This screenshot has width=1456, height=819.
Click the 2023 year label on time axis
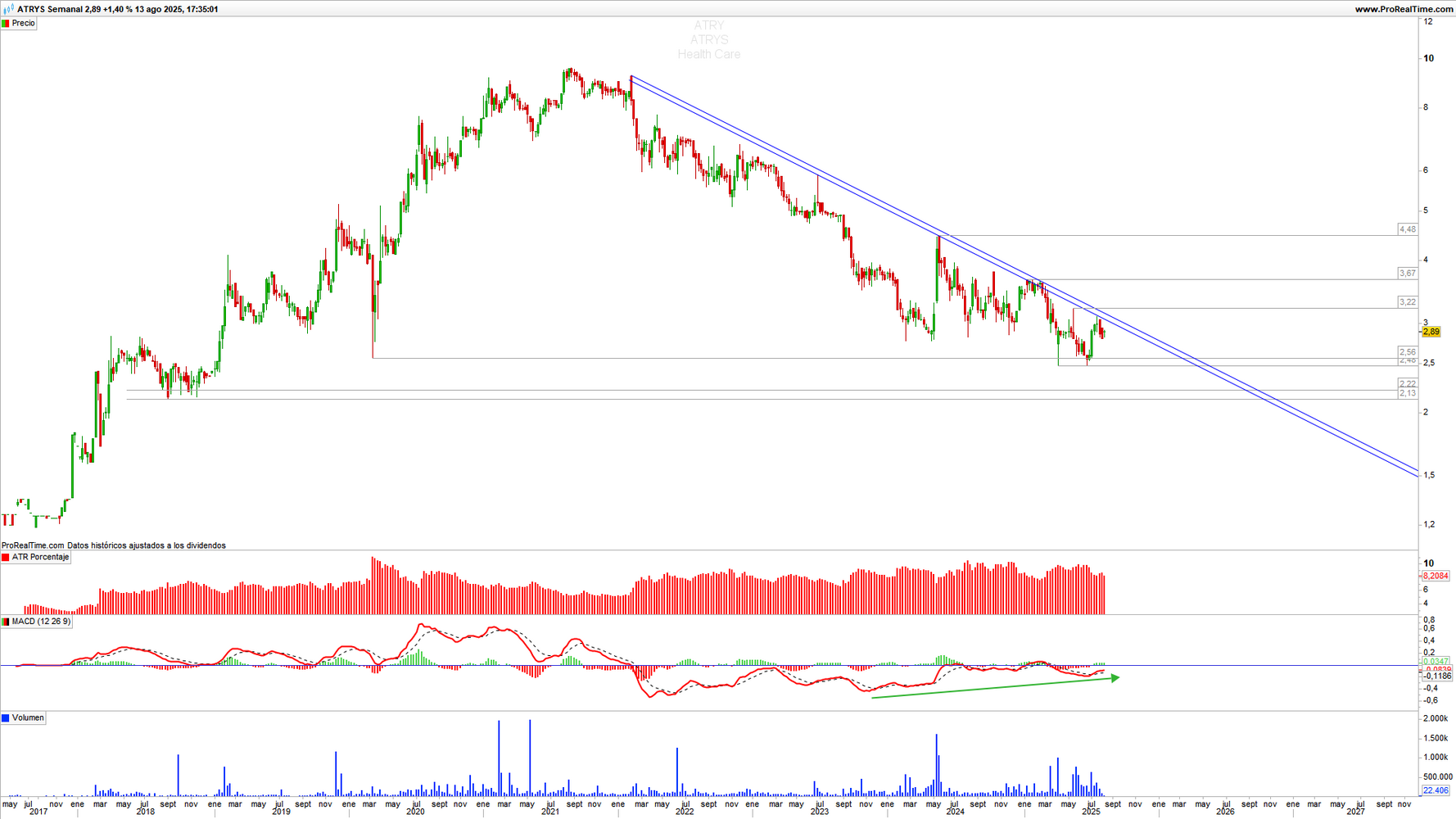(x=820, y=812)
